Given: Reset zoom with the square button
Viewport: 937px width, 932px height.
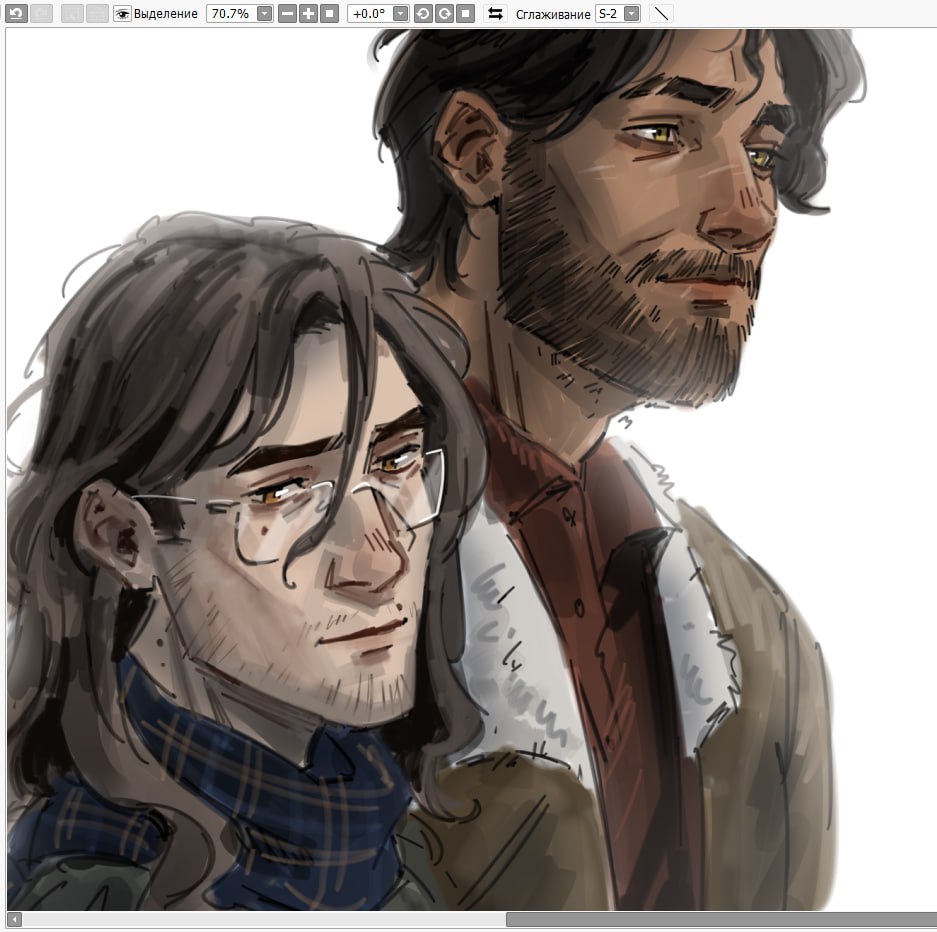Looking at the screenshot, I should click(x=329, y=13).
